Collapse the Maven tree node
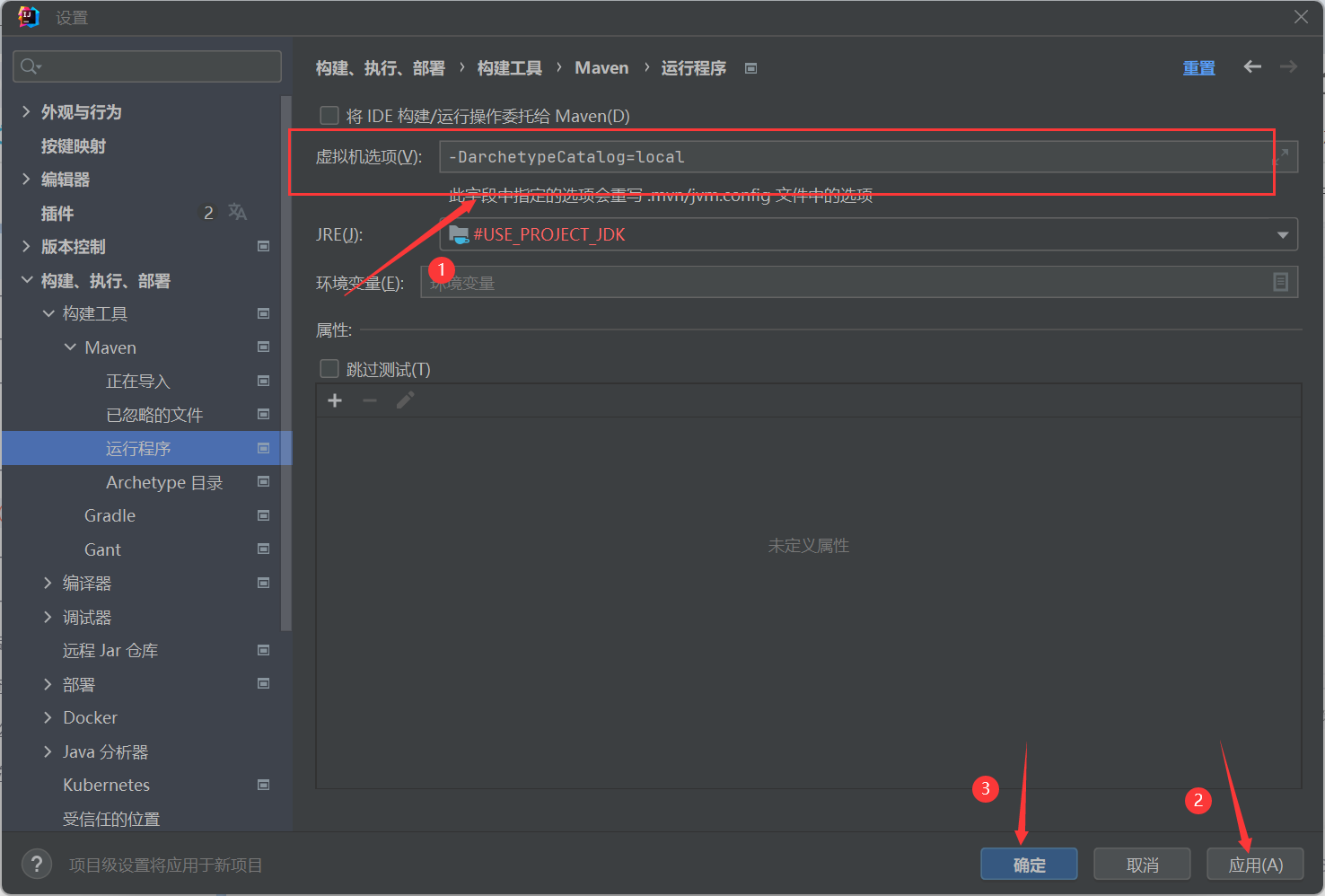Image resolution: width=1325 pixels, height=896 pixels. click(70, 347)
